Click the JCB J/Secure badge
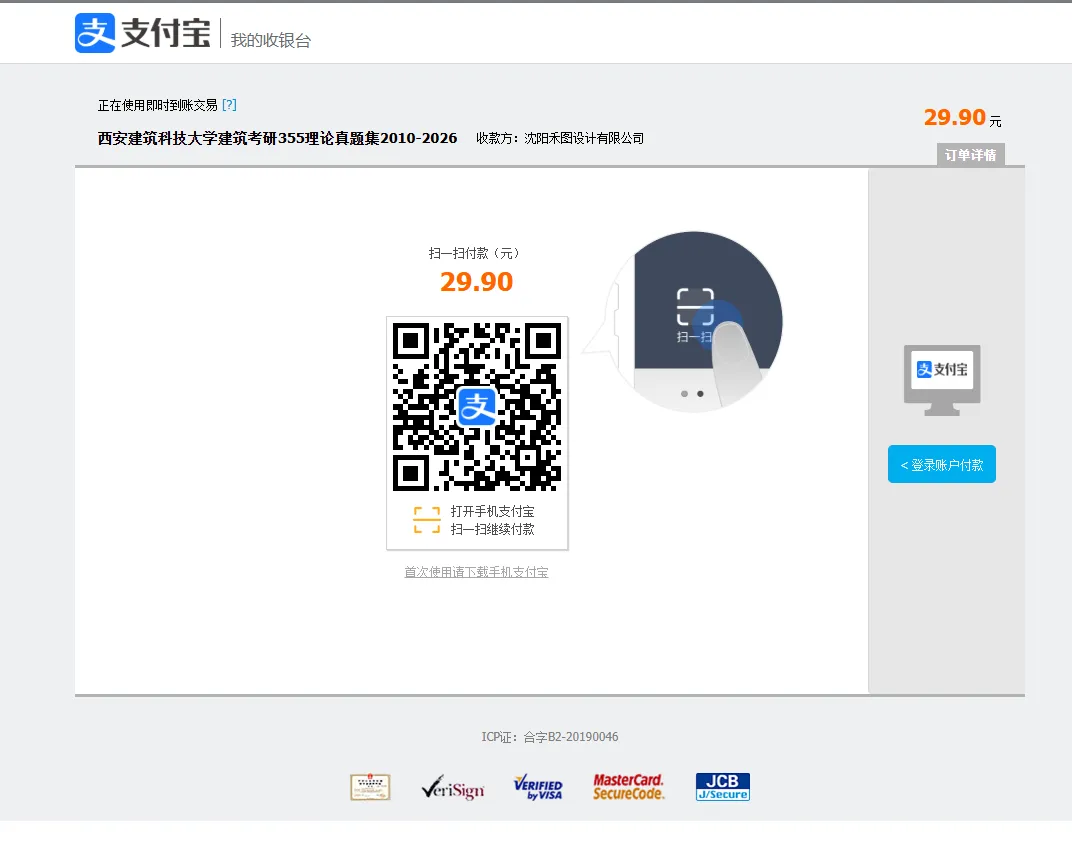This screenshot has width=1072, height=853. click(x=723, y=787)
